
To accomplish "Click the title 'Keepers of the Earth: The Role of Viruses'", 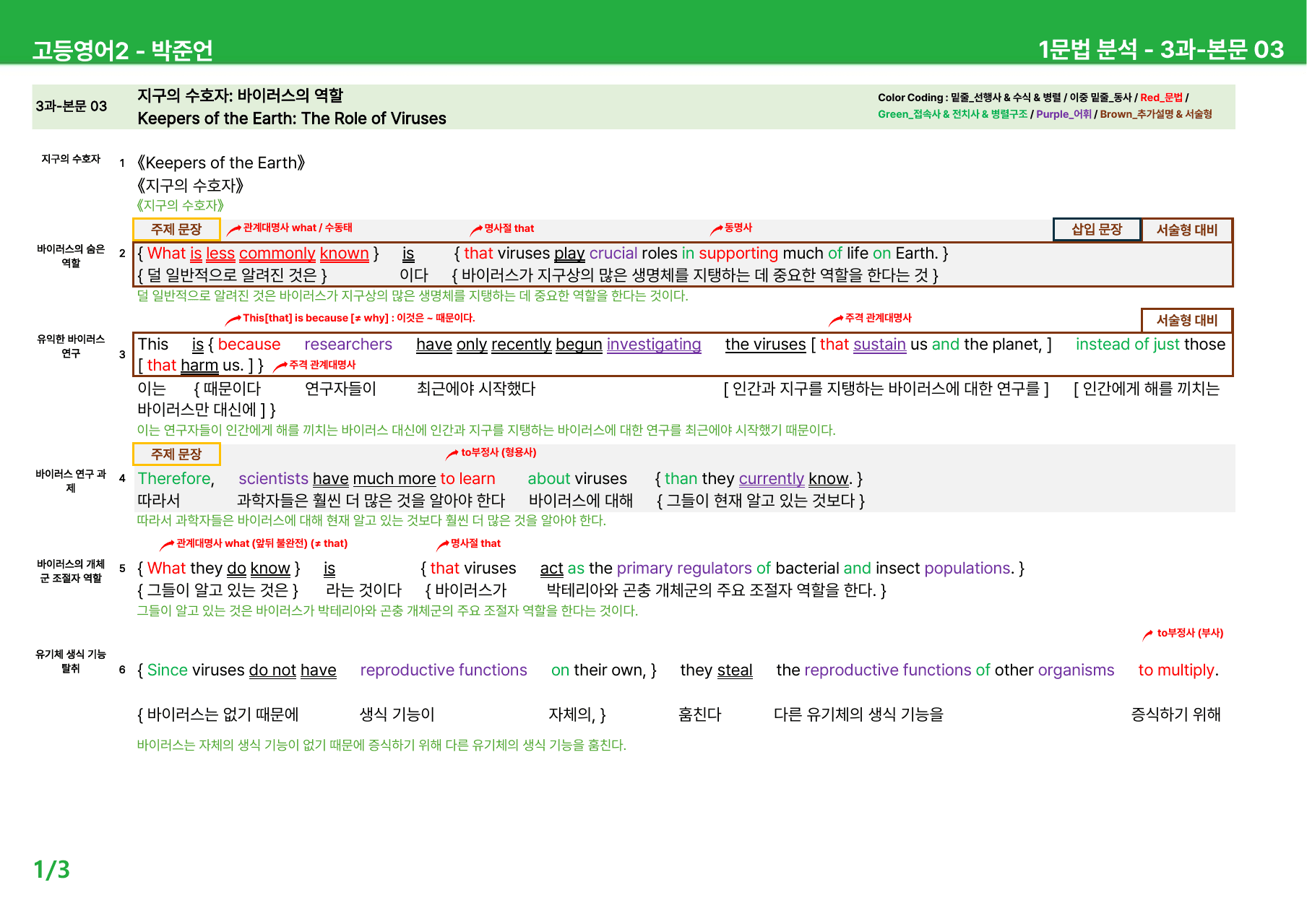I will click(x=292, y=118).
